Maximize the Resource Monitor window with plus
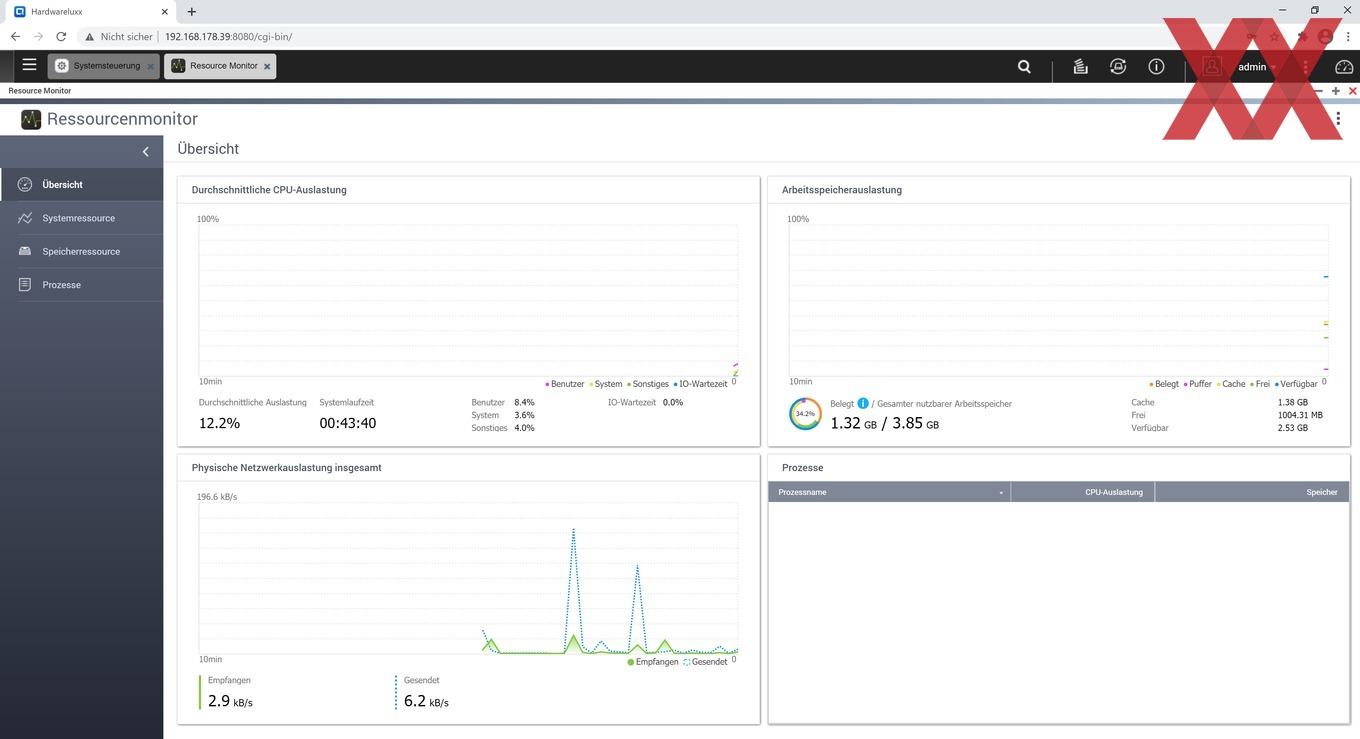1360x739 pixels. [1336, 91]
